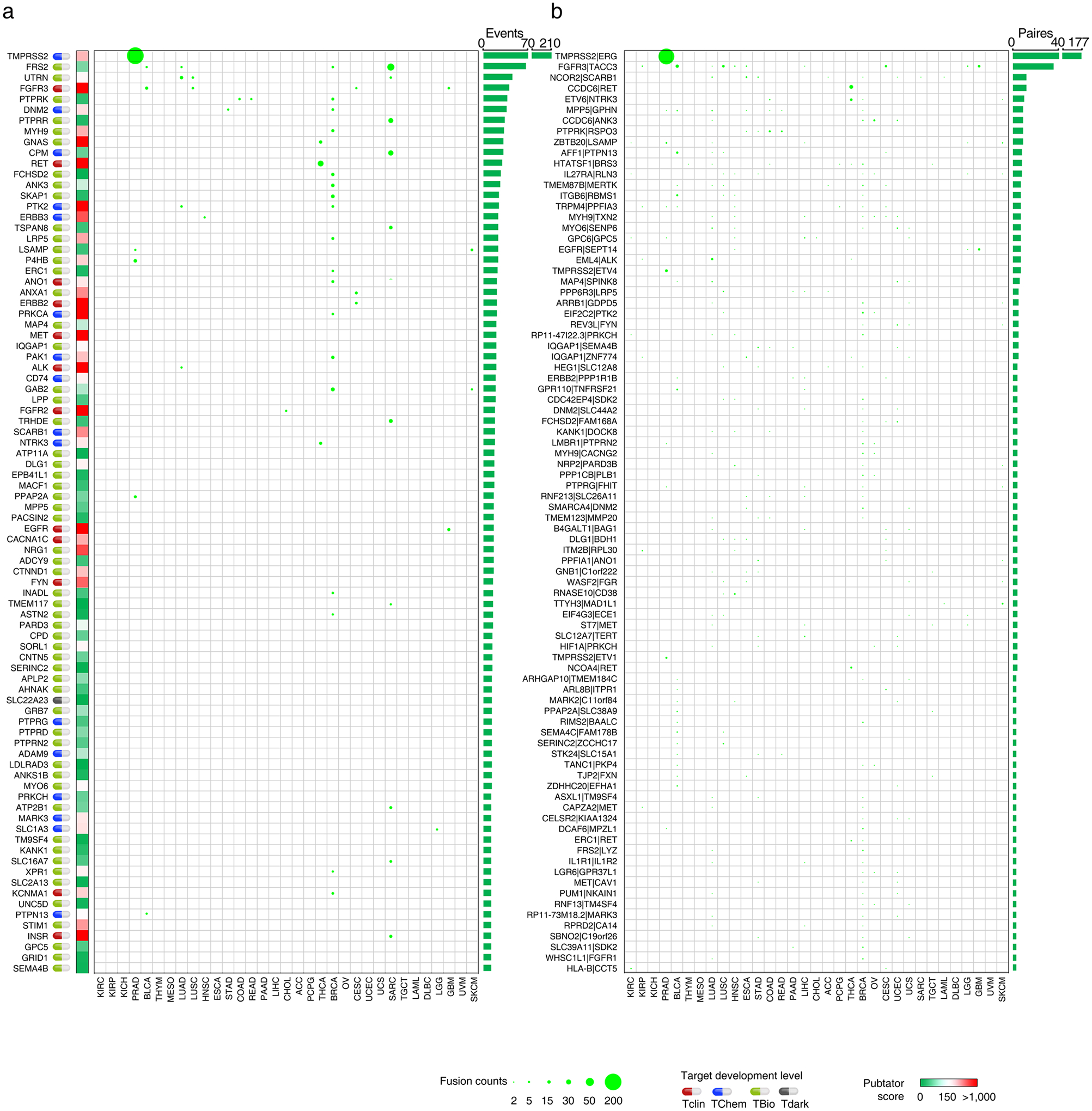
Task: Click the 'EGFR|SEPT14' fusion label
Action: 588,249
